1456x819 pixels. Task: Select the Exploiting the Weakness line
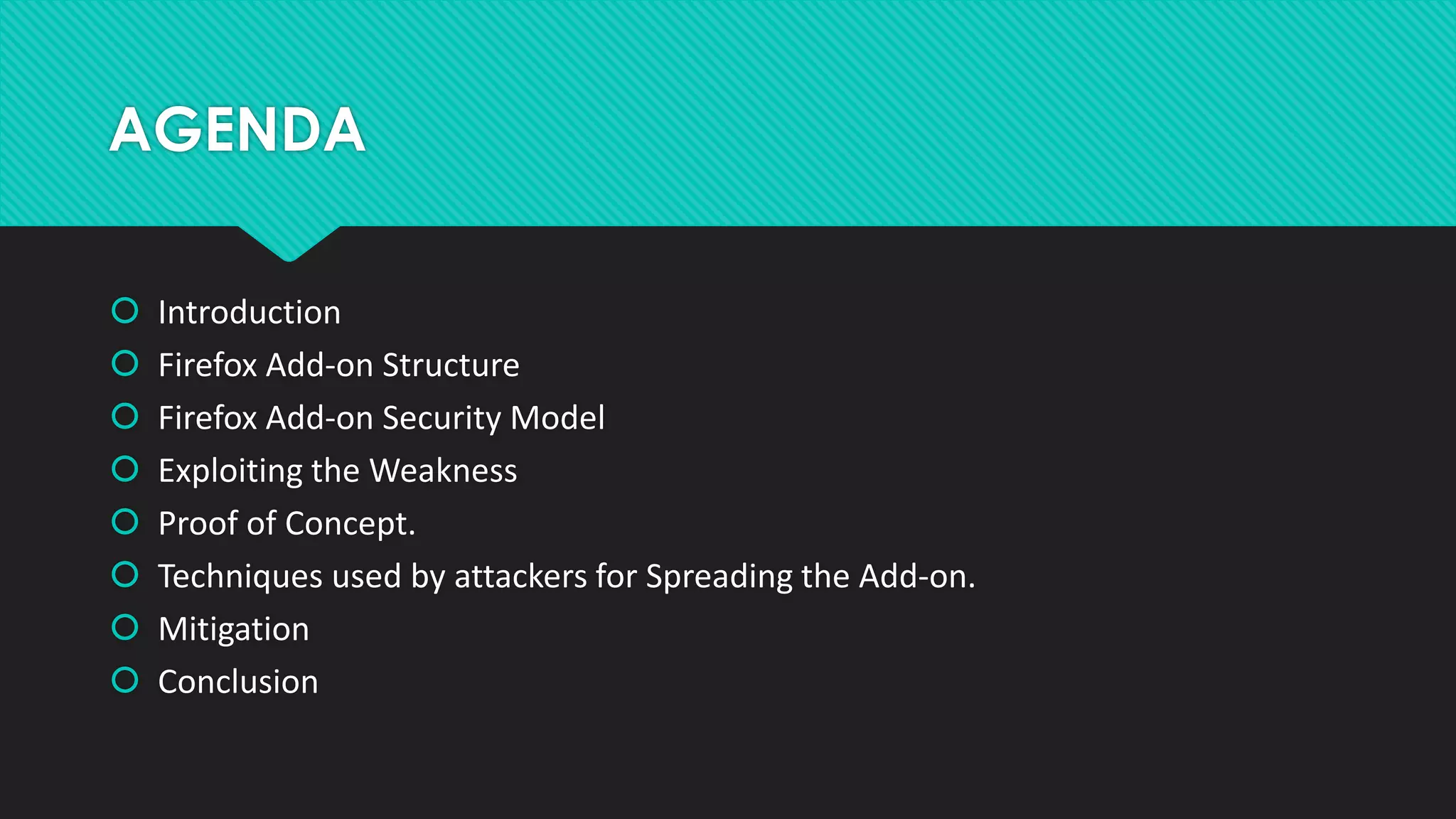click(338, 471)
